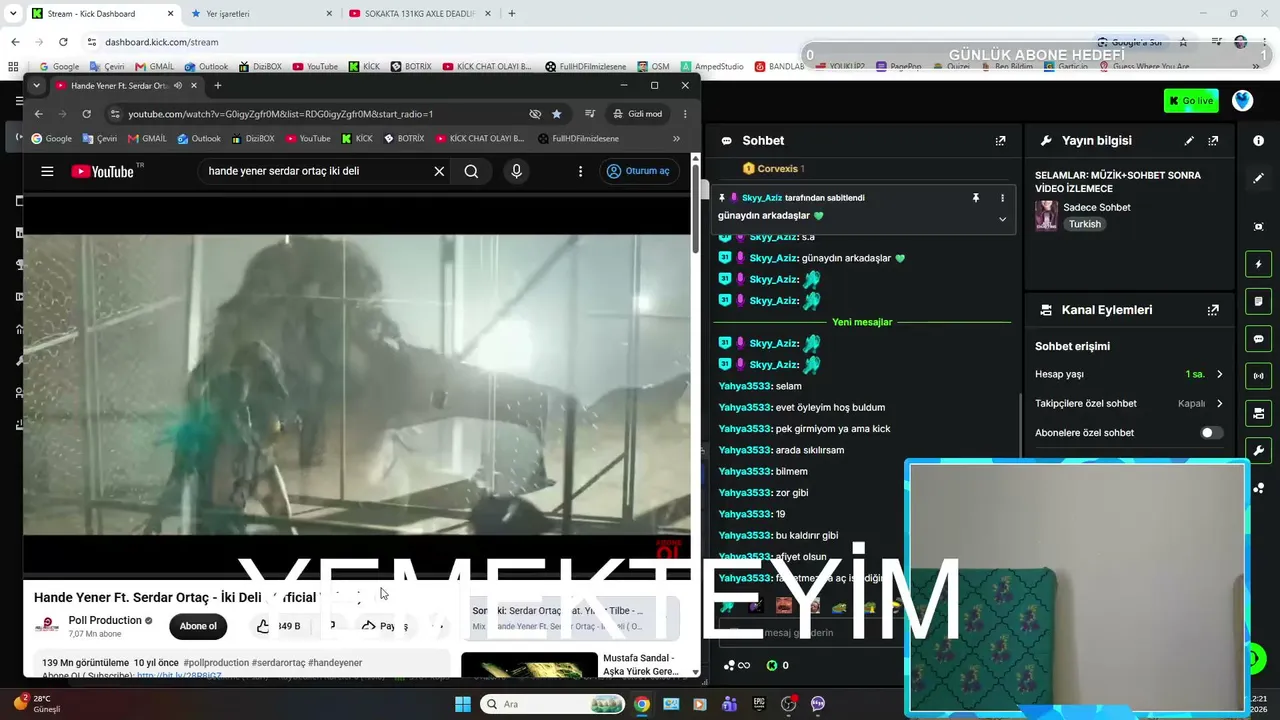Open YouTube settings three-dot menu

(x=580, y=171)
